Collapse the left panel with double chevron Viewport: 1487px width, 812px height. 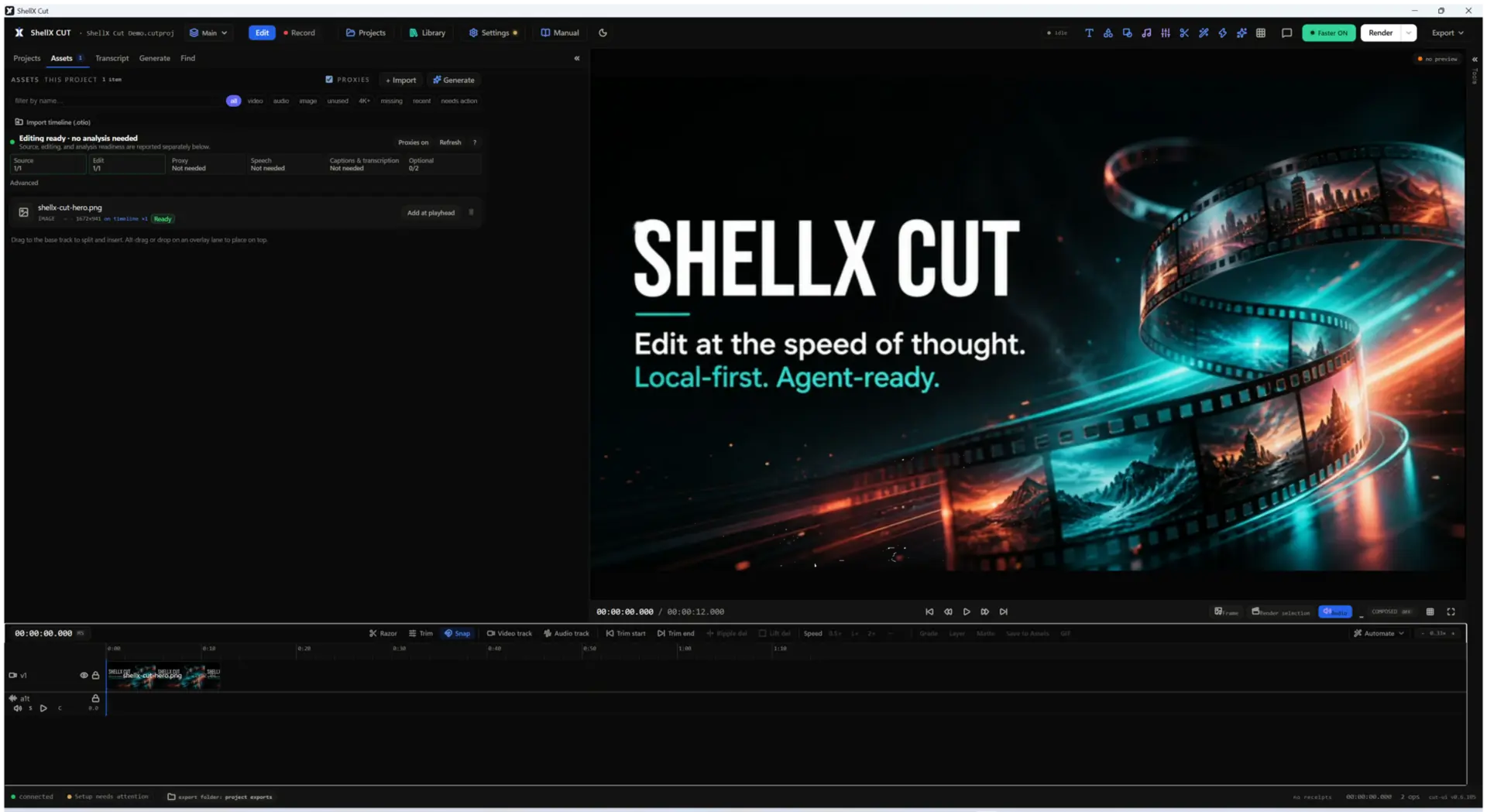pyautogui.click(x=576, y=58)
